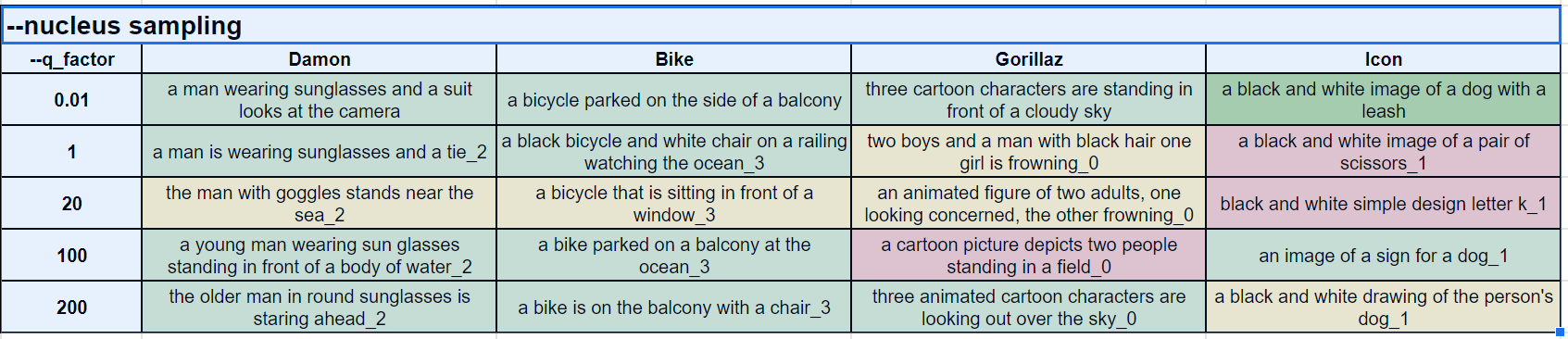
Task: Click cell 'an image of a sign for a dog_1'
Action: coord(1384,256)
